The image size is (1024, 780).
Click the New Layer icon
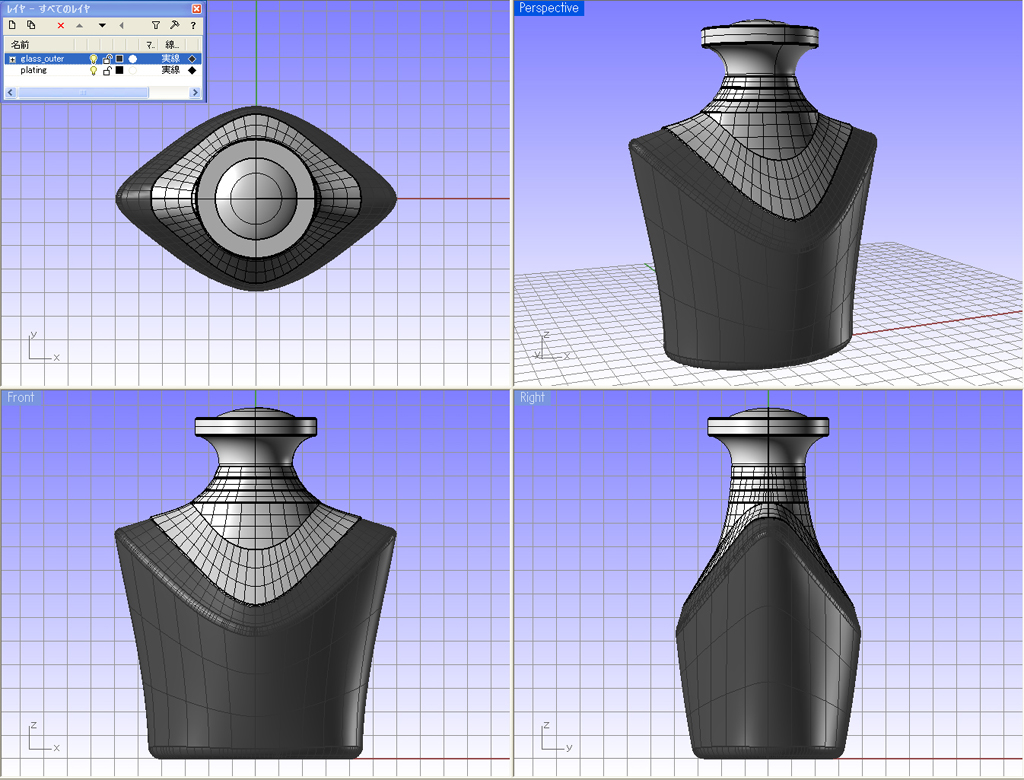tap(13, 25)
